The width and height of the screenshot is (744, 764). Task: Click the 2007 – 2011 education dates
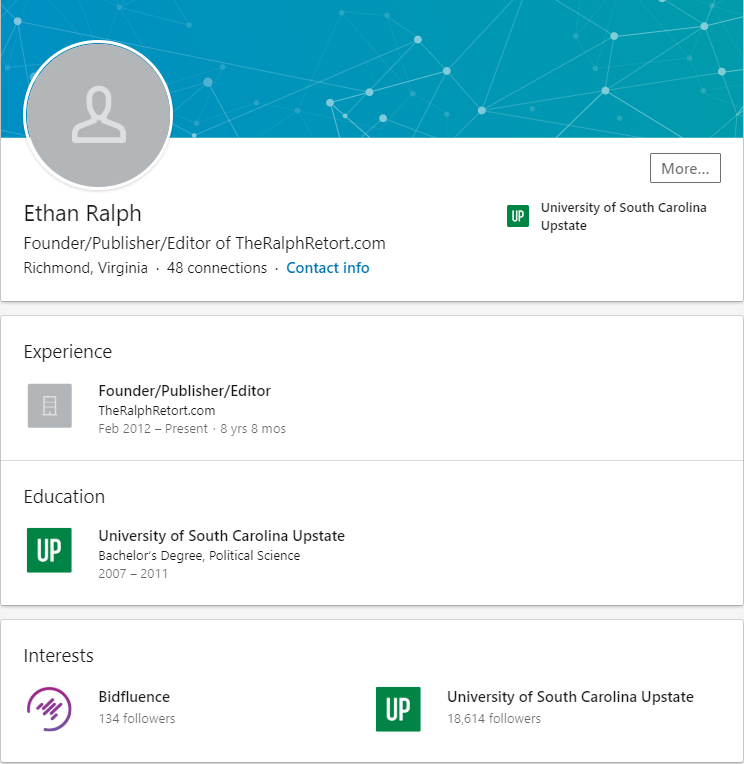tap(133, 573)
